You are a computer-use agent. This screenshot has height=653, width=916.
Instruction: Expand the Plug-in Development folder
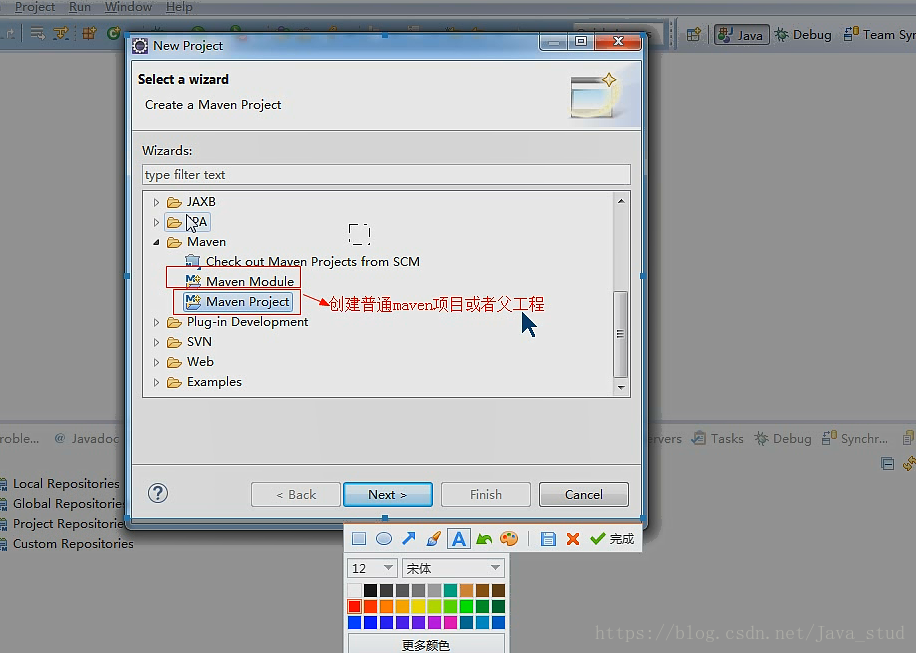point(156,322)
